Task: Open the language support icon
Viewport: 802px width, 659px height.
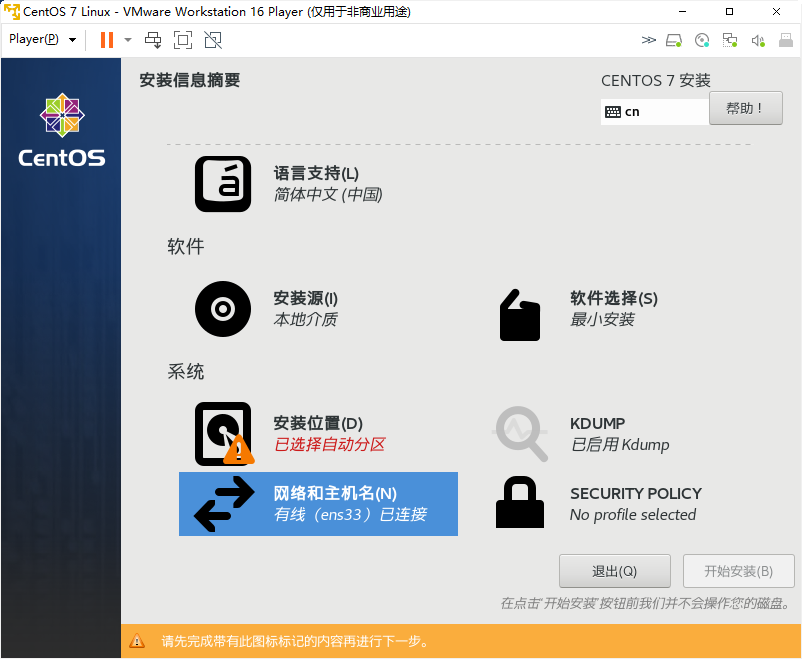Action: [223, 184]
